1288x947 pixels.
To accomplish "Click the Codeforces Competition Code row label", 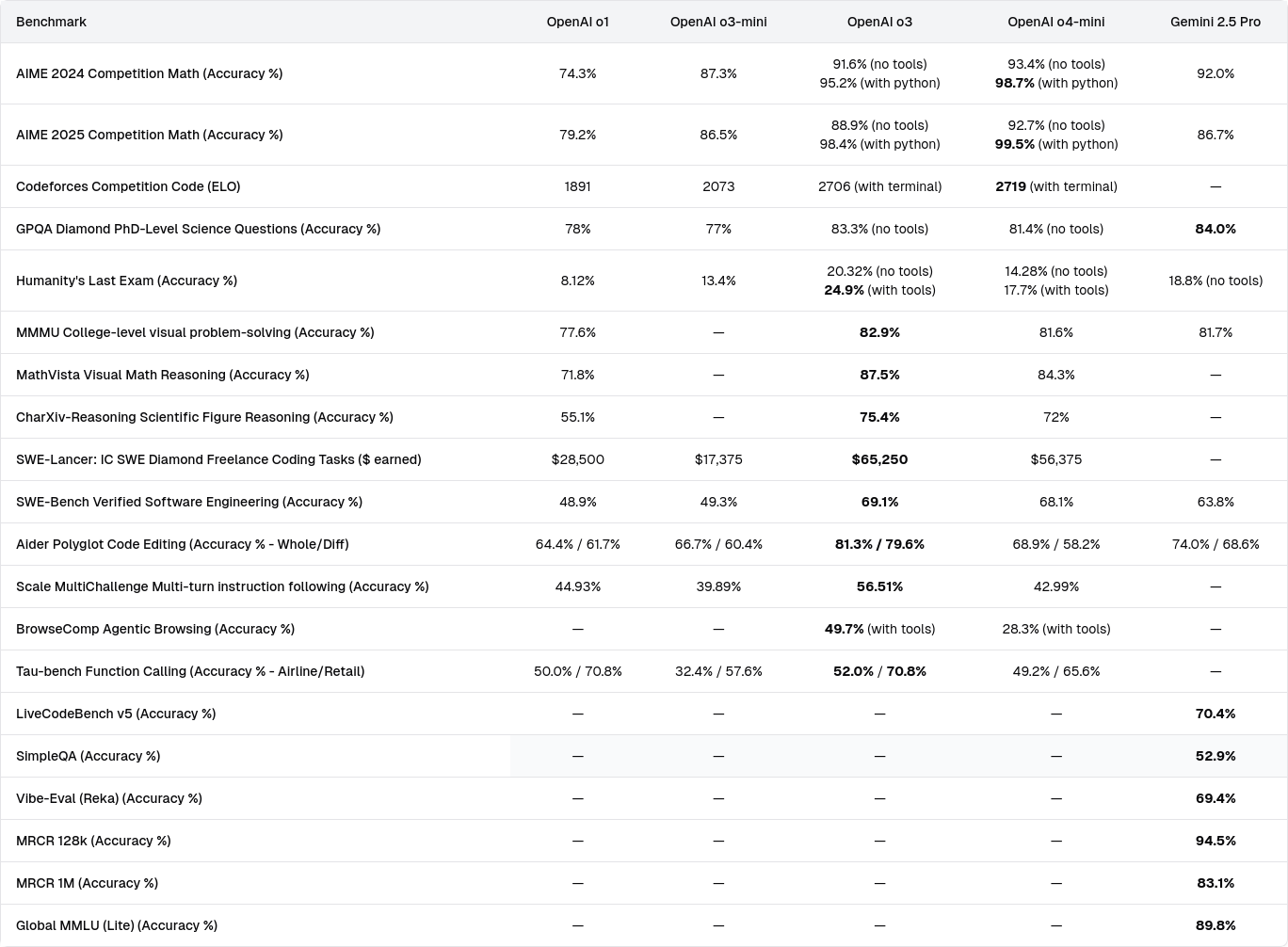I will 128,186.
